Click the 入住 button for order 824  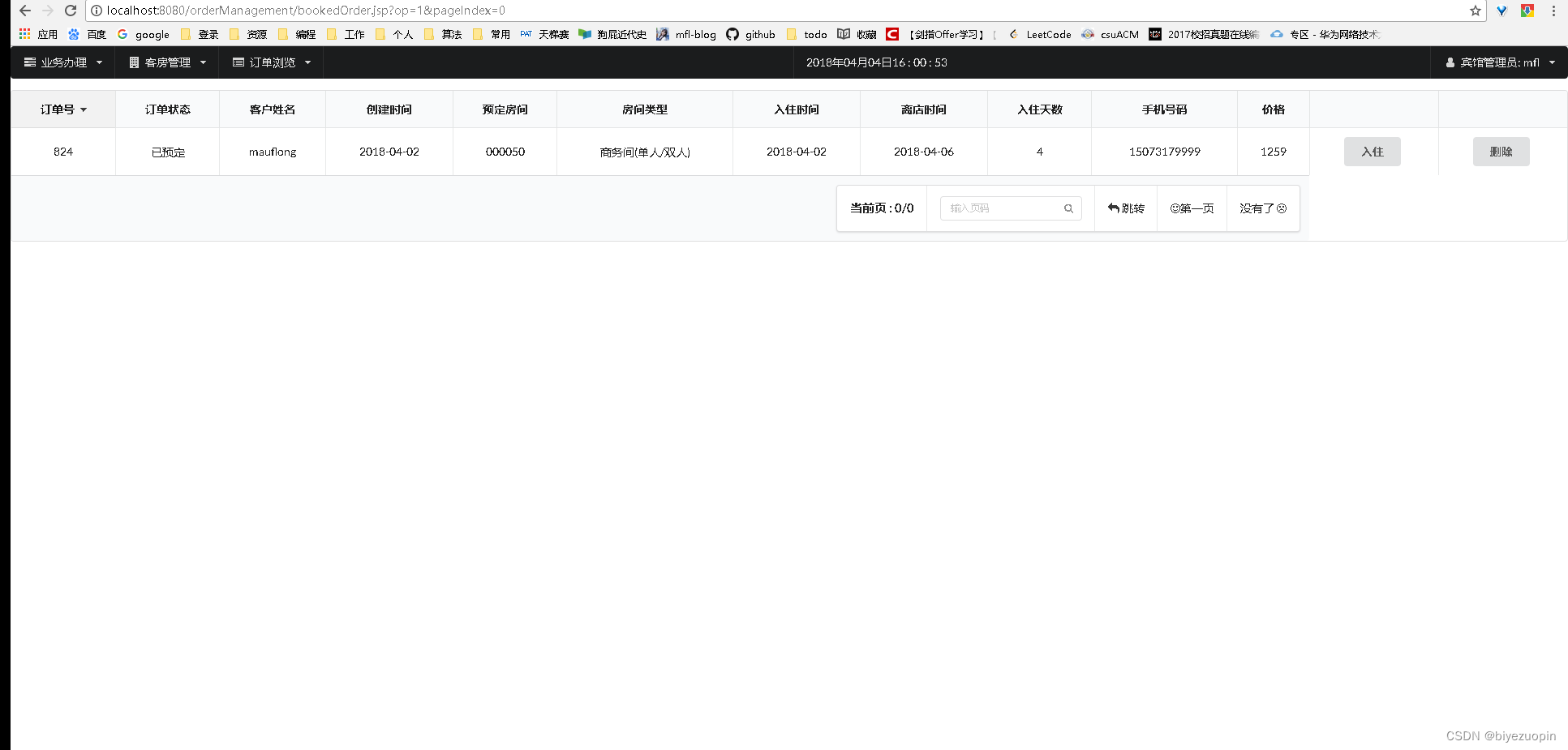coord(1373,152)
